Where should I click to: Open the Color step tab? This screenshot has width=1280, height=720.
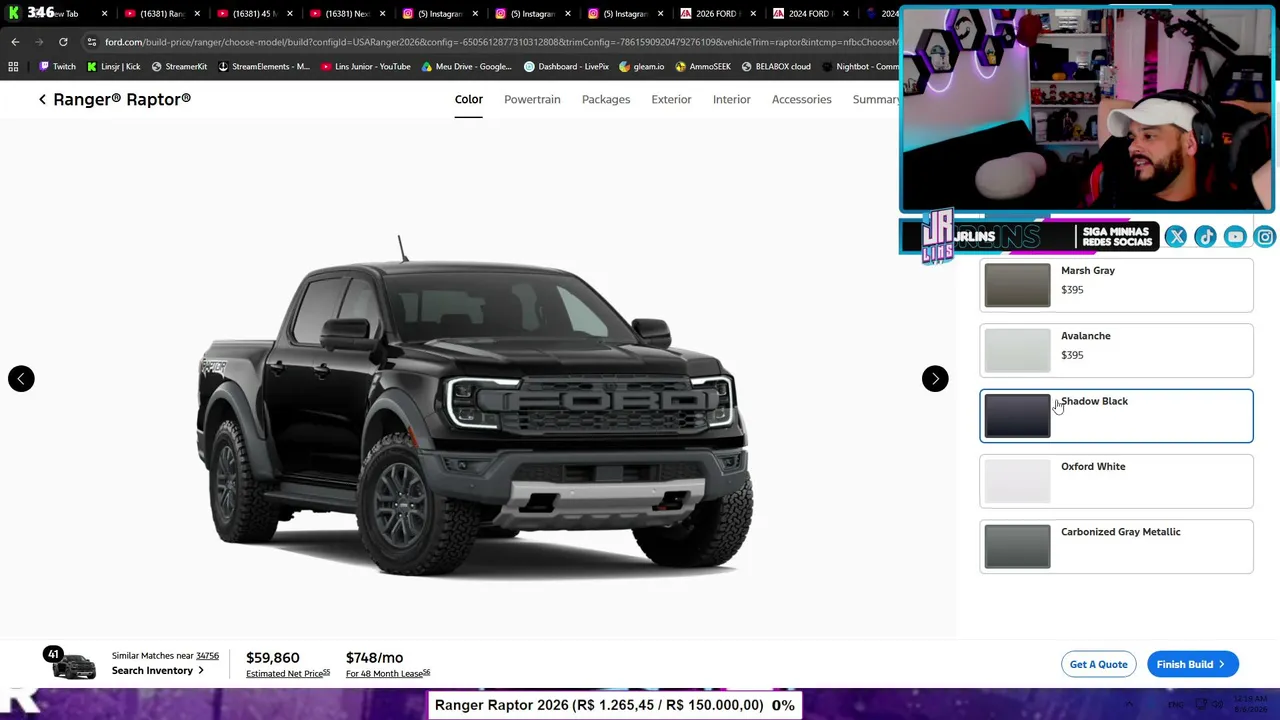pyautogui.click(x=468, y=99)
